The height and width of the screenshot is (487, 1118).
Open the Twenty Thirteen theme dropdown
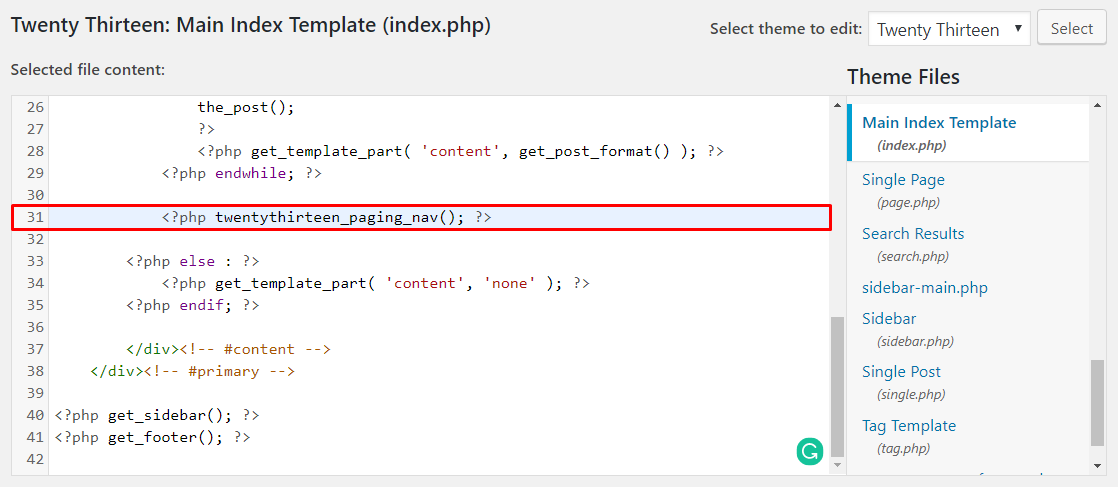coord(948,29)
